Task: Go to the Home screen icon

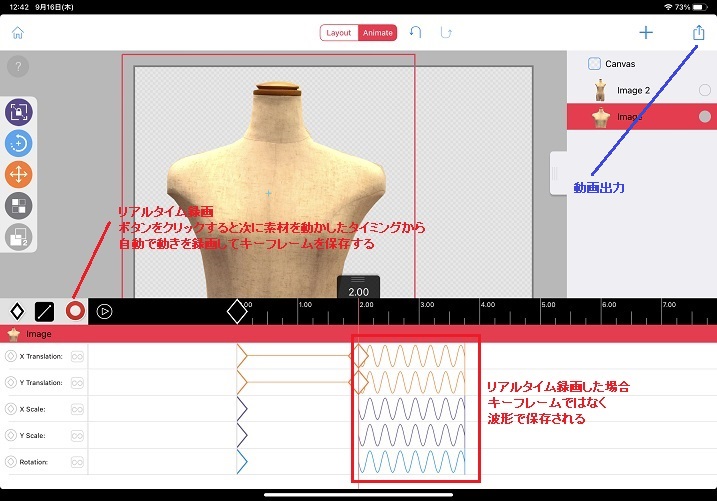Action: tap(17, 32)
